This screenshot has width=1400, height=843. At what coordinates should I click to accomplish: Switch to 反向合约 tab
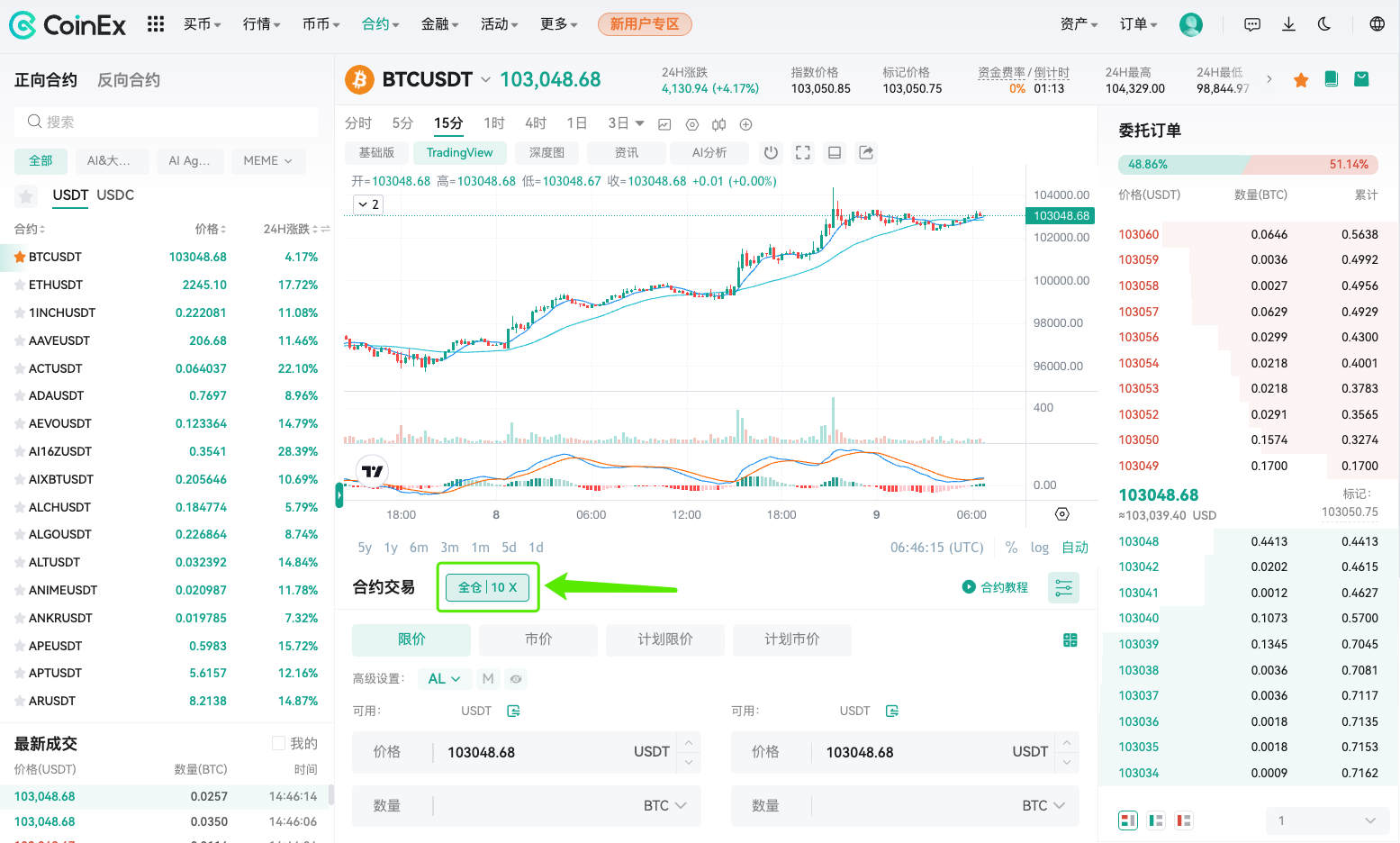point(129,80)
